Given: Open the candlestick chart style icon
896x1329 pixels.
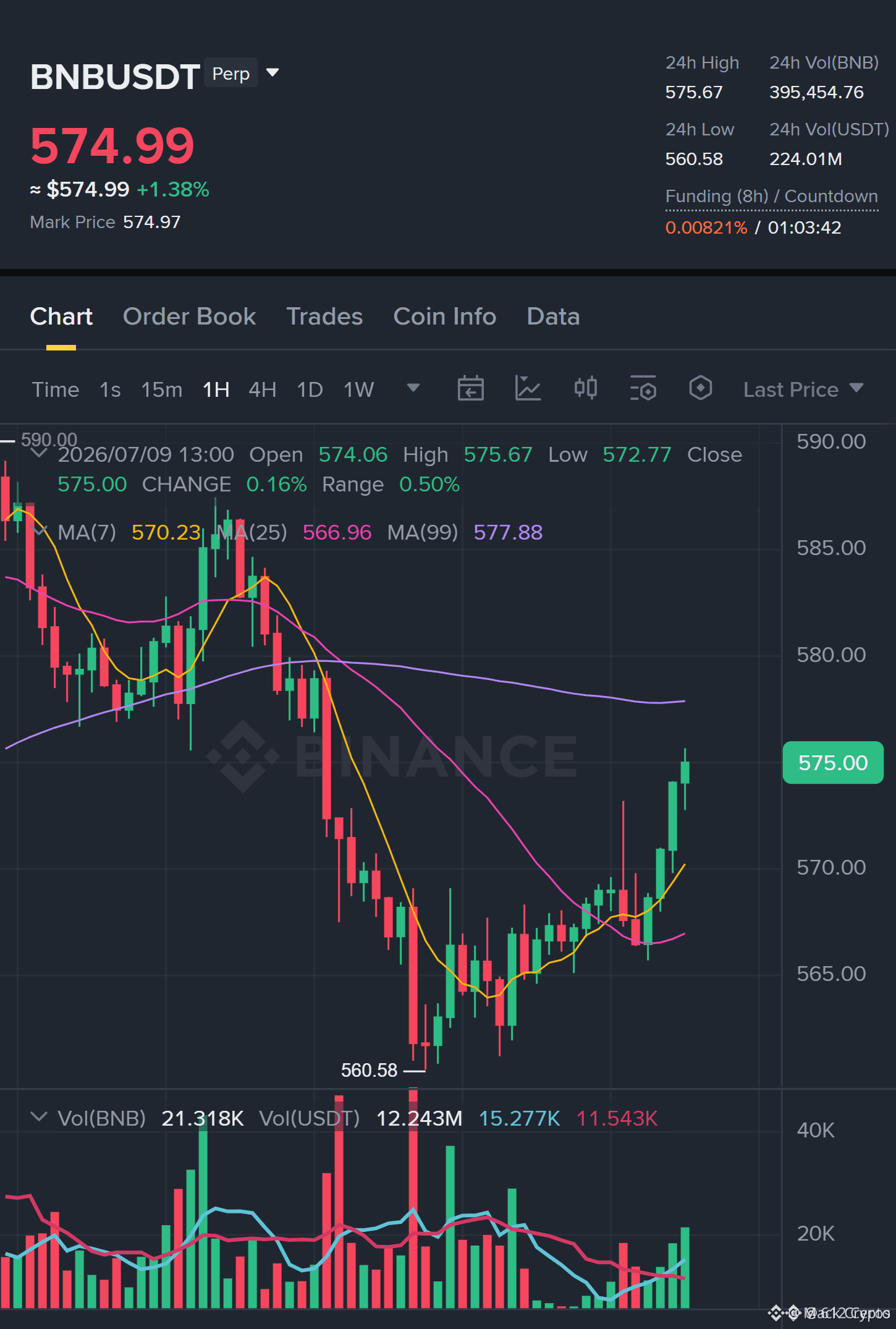Looking at the screenshot, I should (x=585, y=389).
